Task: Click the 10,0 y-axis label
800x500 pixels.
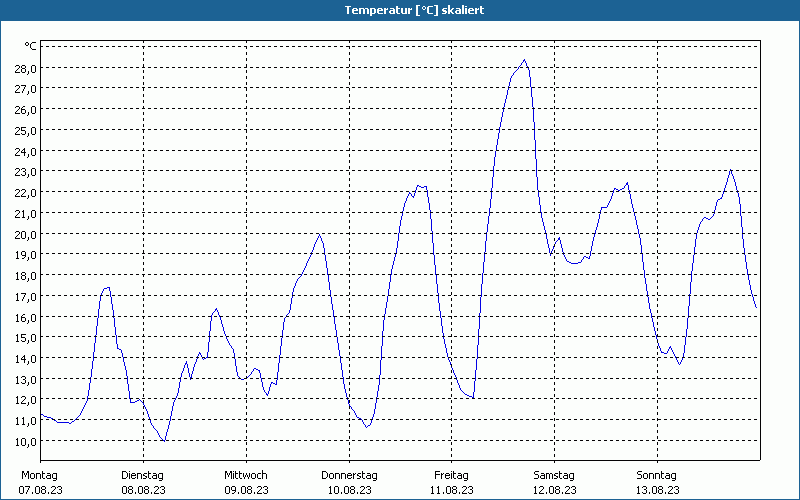Action: pyautogui.click(x=26, y=441)
